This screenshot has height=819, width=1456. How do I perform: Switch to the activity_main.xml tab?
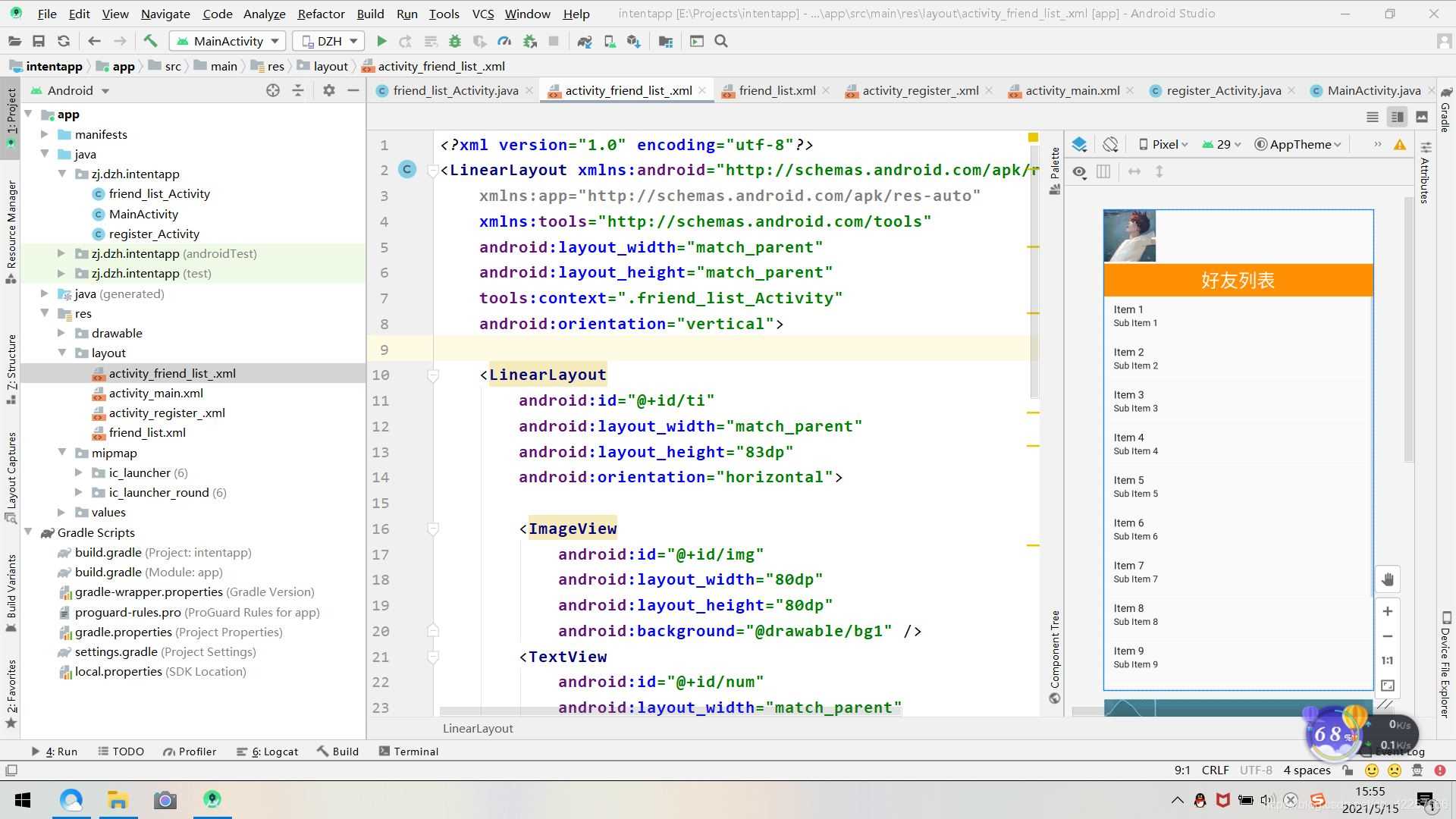click(x=1073, y=90)
